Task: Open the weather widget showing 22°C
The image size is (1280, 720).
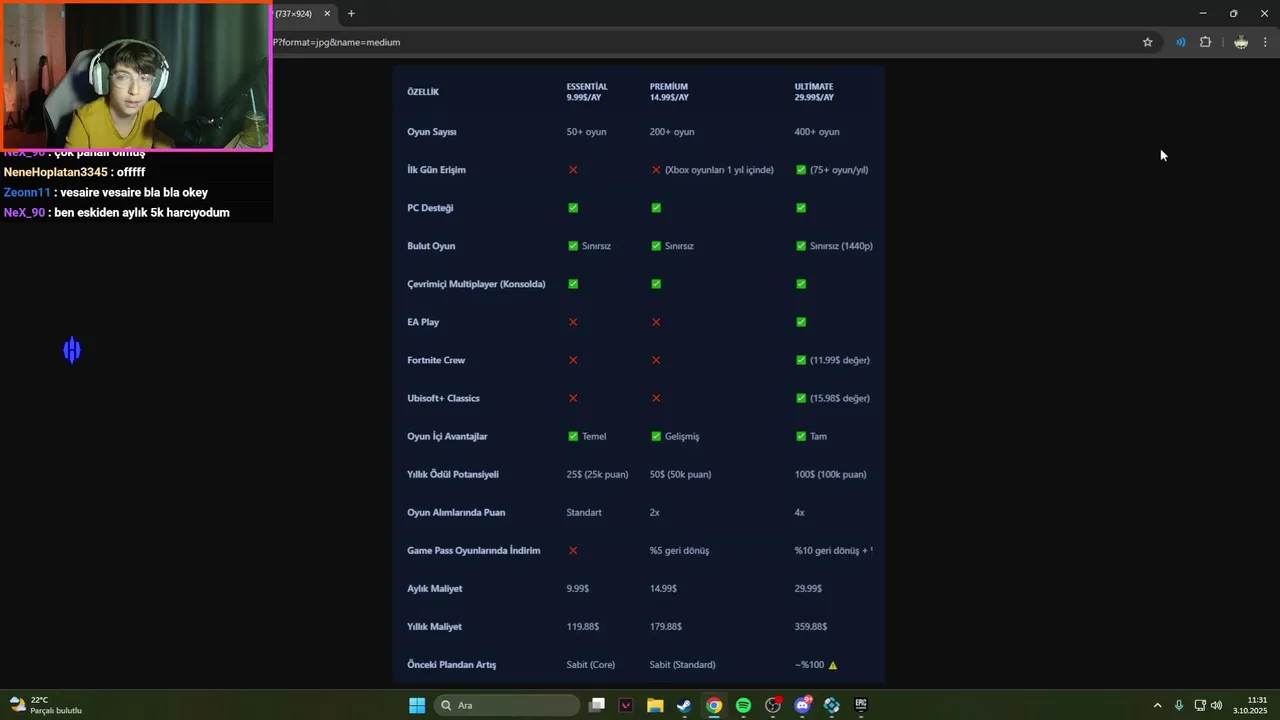Action: pos(46,705)
